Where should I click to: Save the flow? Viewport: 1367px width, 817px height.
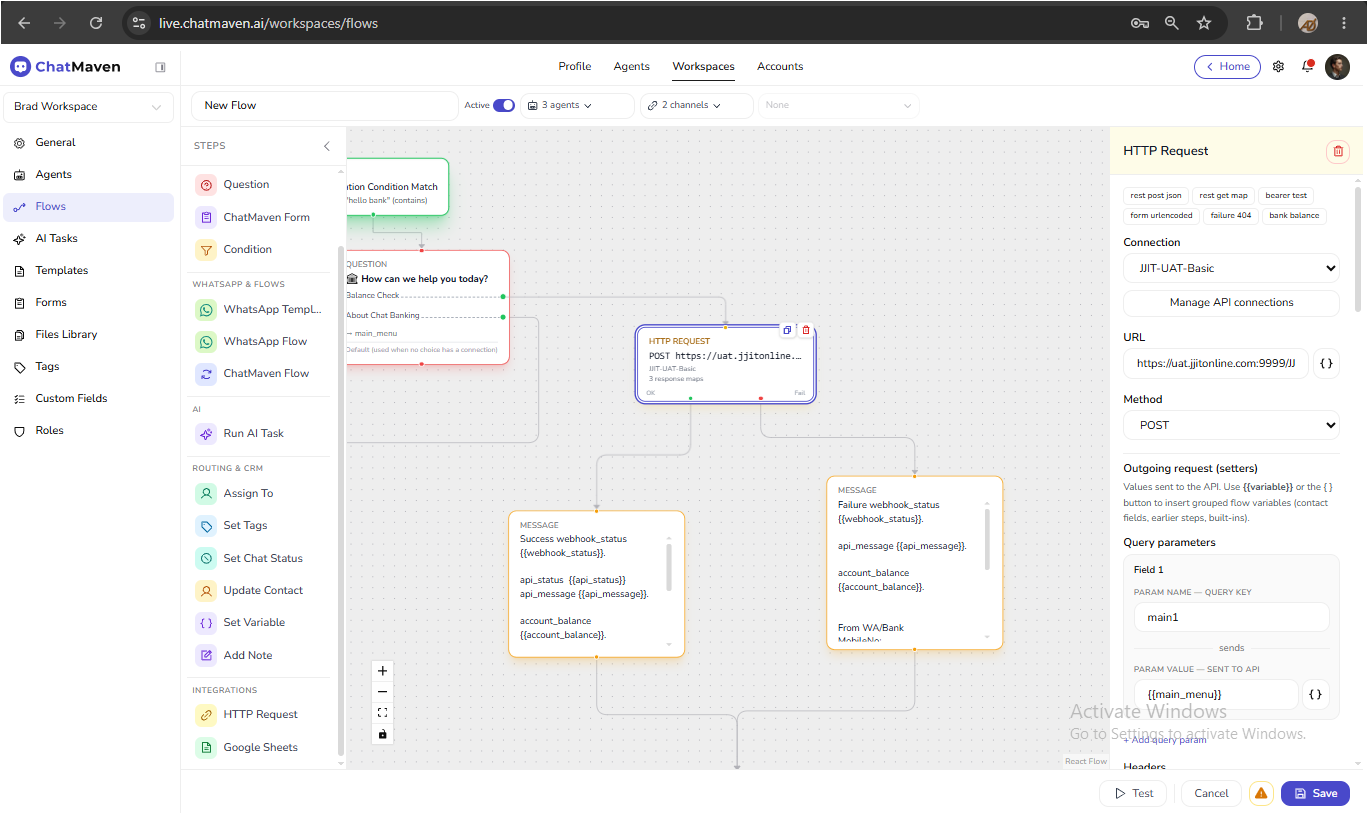pyautogui.click(x=1315, y=793)
